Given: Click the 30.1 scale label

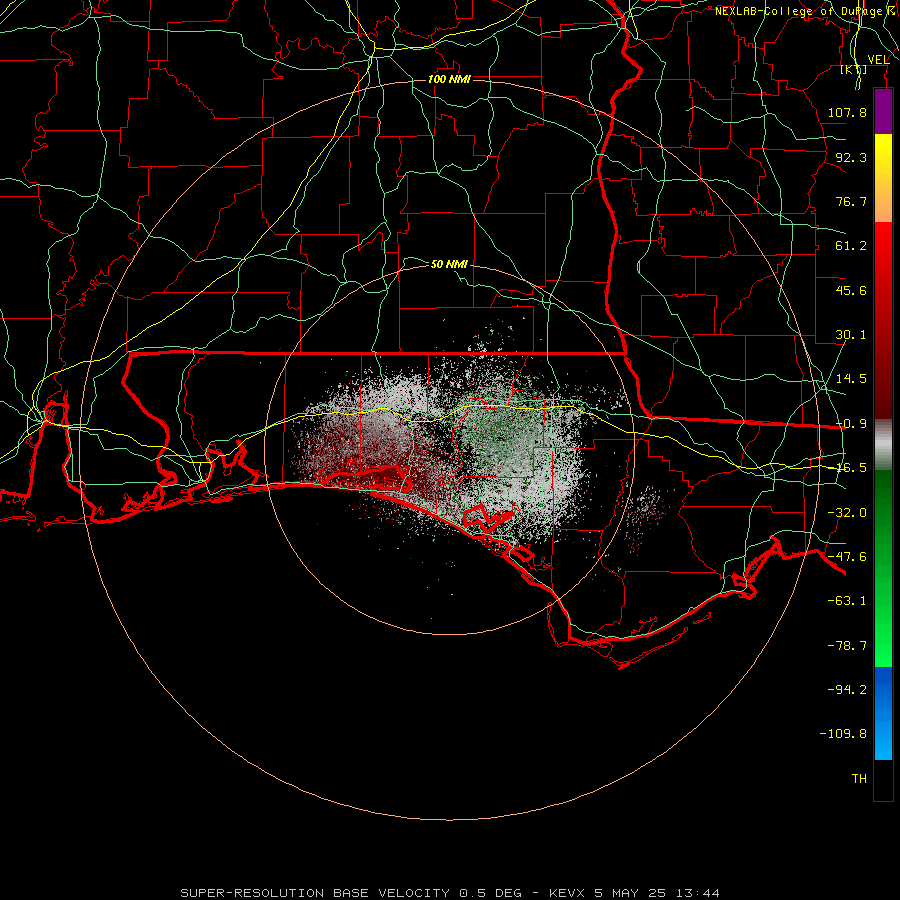Looking at the screenshot, I should point(851,335).
